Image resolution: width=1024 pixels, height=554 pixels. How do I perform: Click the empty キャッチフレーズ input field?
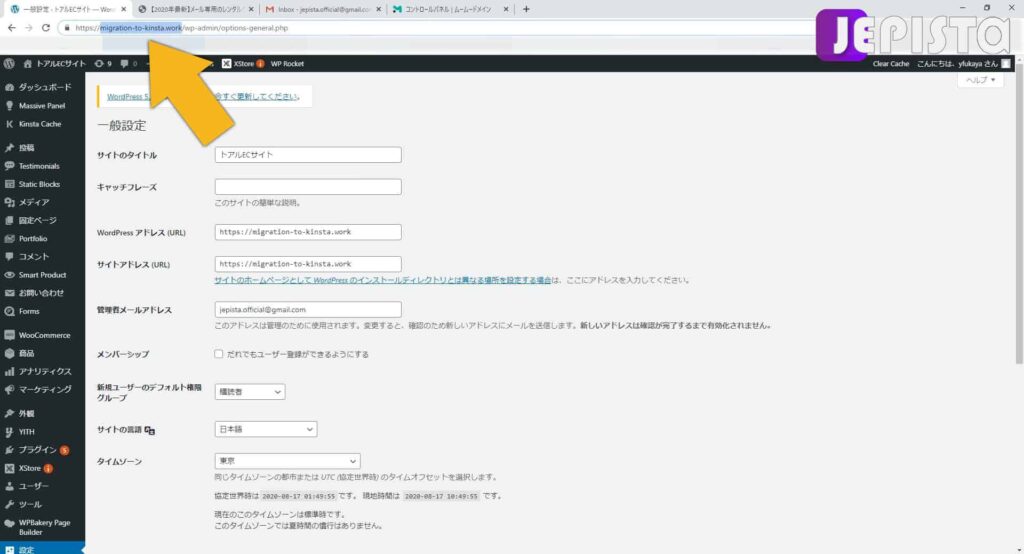[x=308, y=187]
